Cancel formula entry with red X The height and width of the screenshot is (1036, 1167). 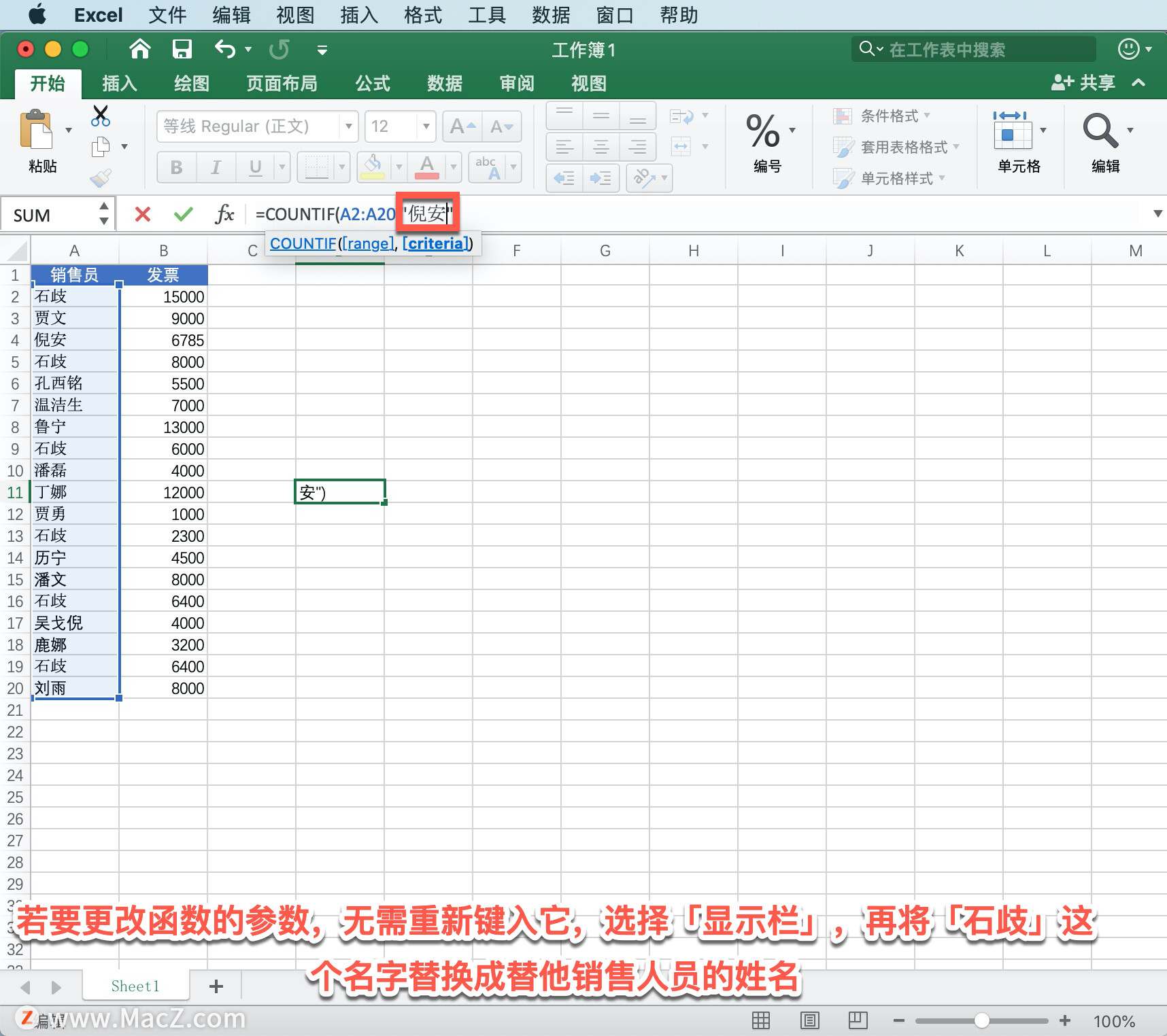pos(143,215)
